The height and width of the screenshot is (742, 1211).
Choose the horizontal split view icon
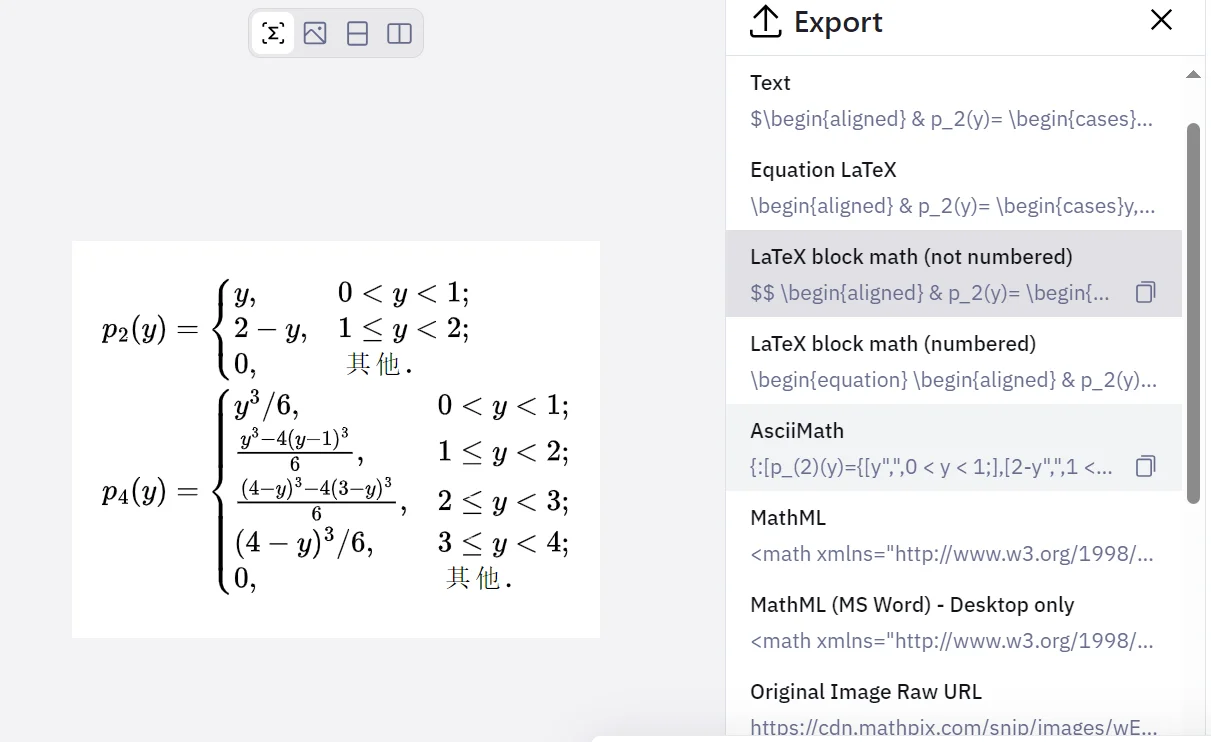click(357, 33)
